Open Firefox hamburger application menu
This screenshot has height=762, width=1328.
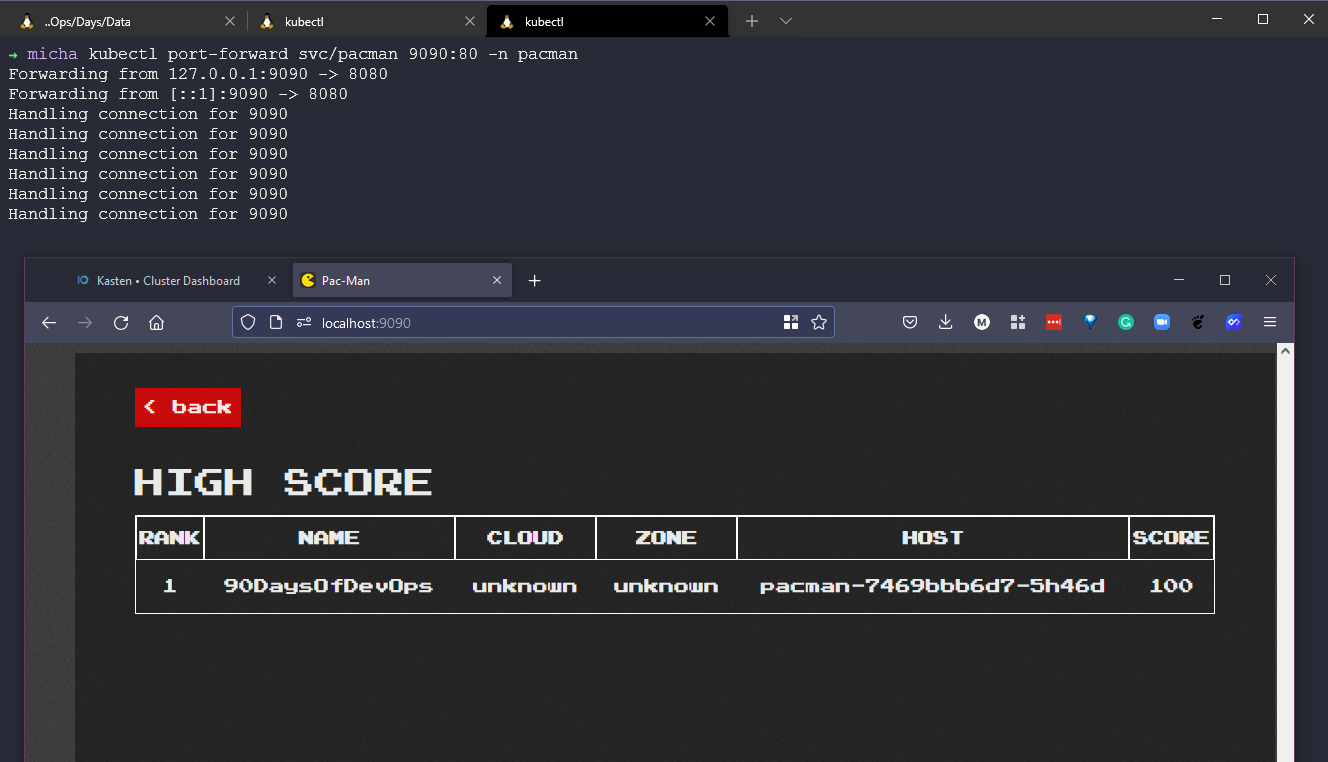pyautogui.click(x=1270, y=322)
